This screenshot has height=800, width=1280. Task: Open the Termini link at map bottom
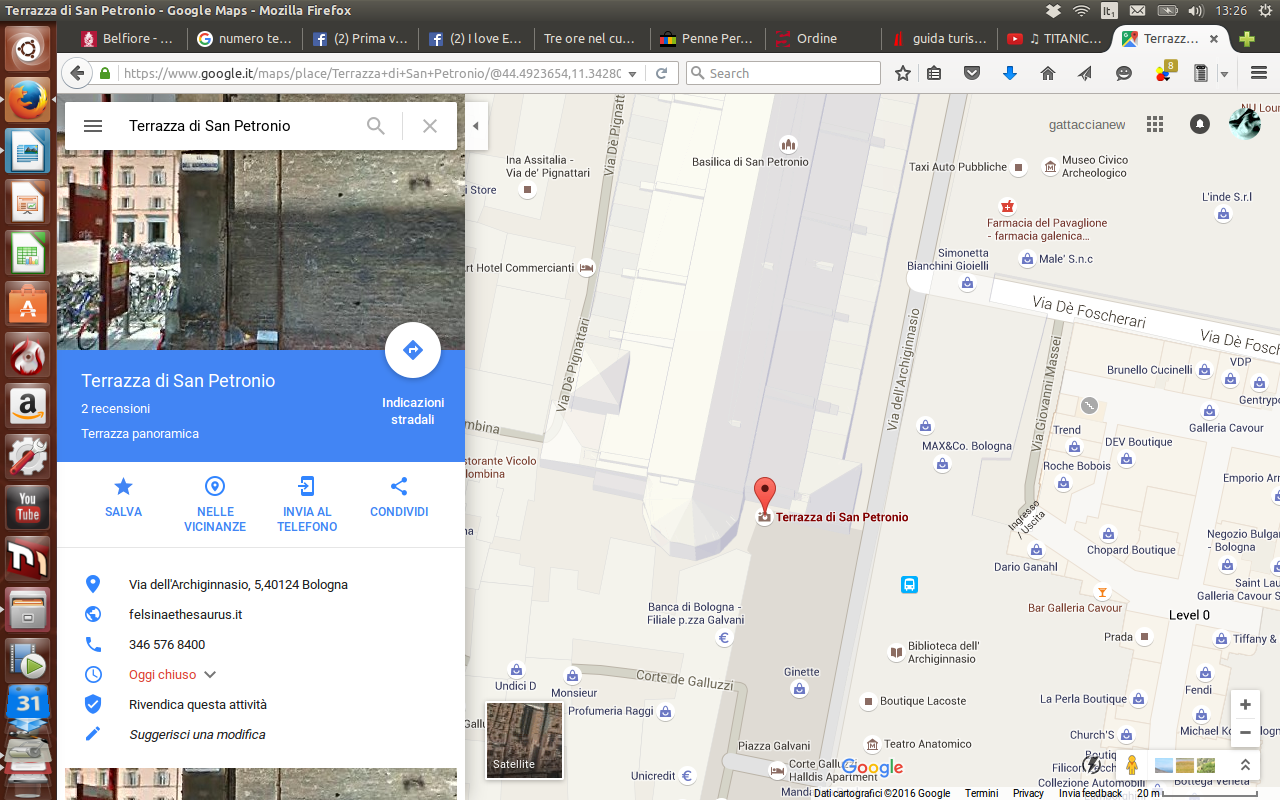click(981, 793)
